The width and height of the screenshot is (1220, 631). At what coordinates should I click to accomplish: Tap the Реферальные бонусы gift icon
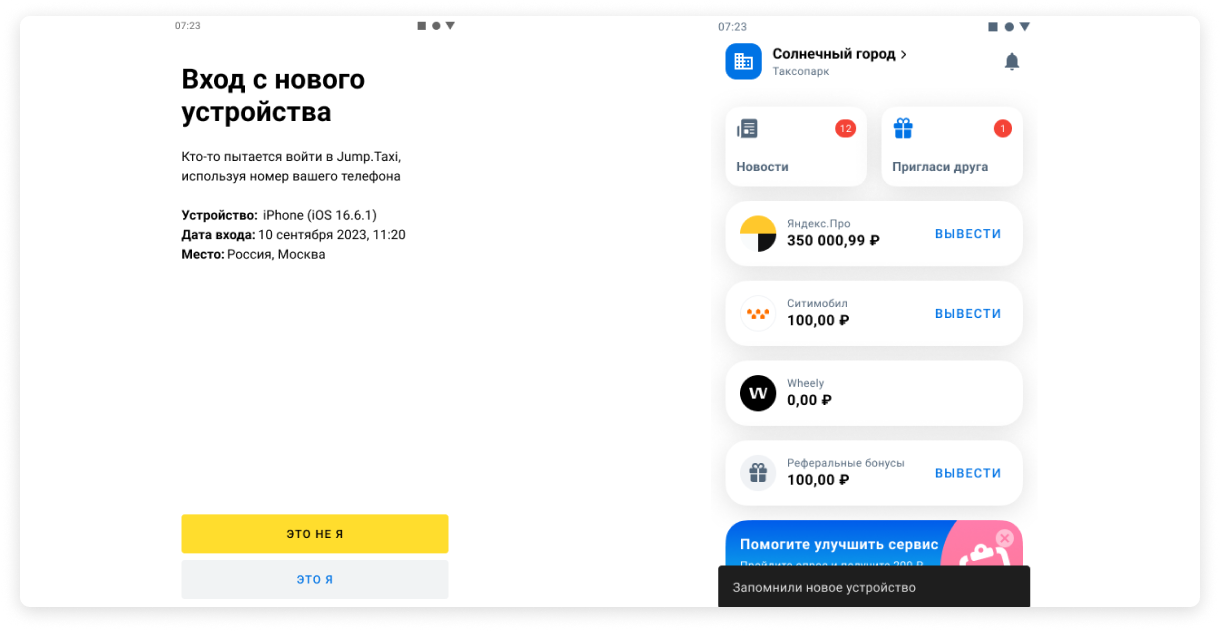tap(758, 473)
